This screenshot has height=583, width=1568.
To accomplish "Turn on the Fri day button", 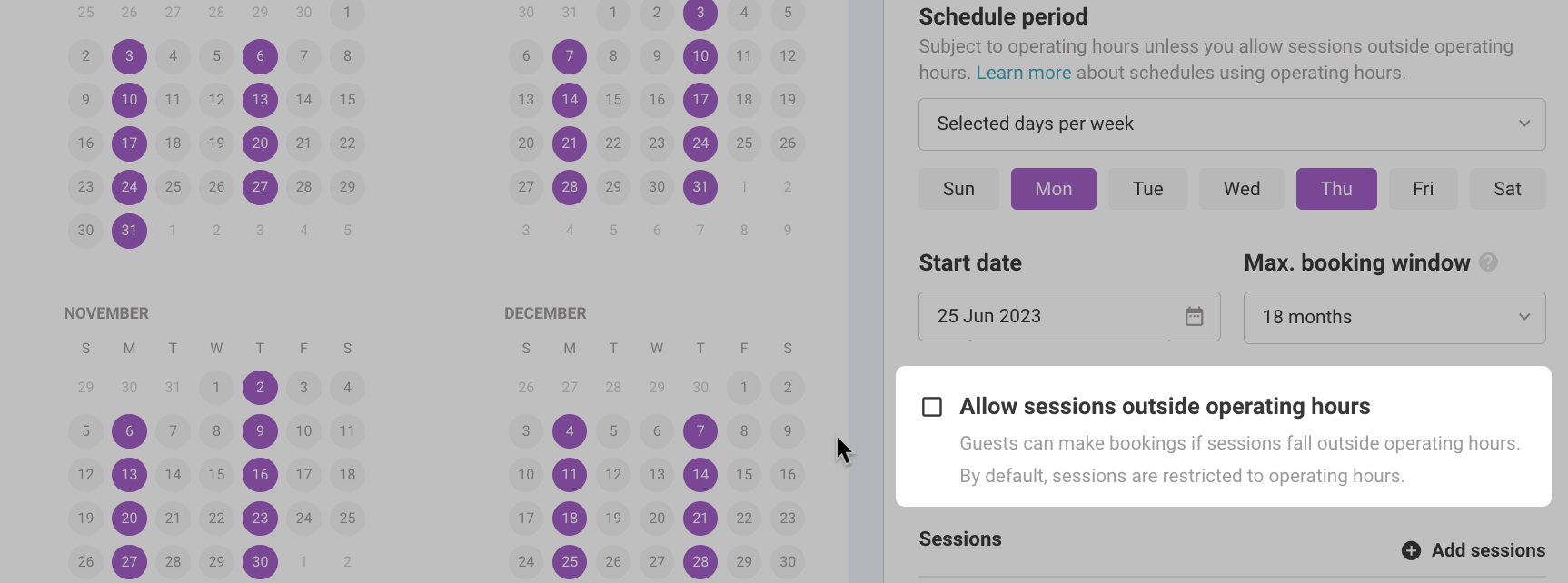I will coord(1424,189).
